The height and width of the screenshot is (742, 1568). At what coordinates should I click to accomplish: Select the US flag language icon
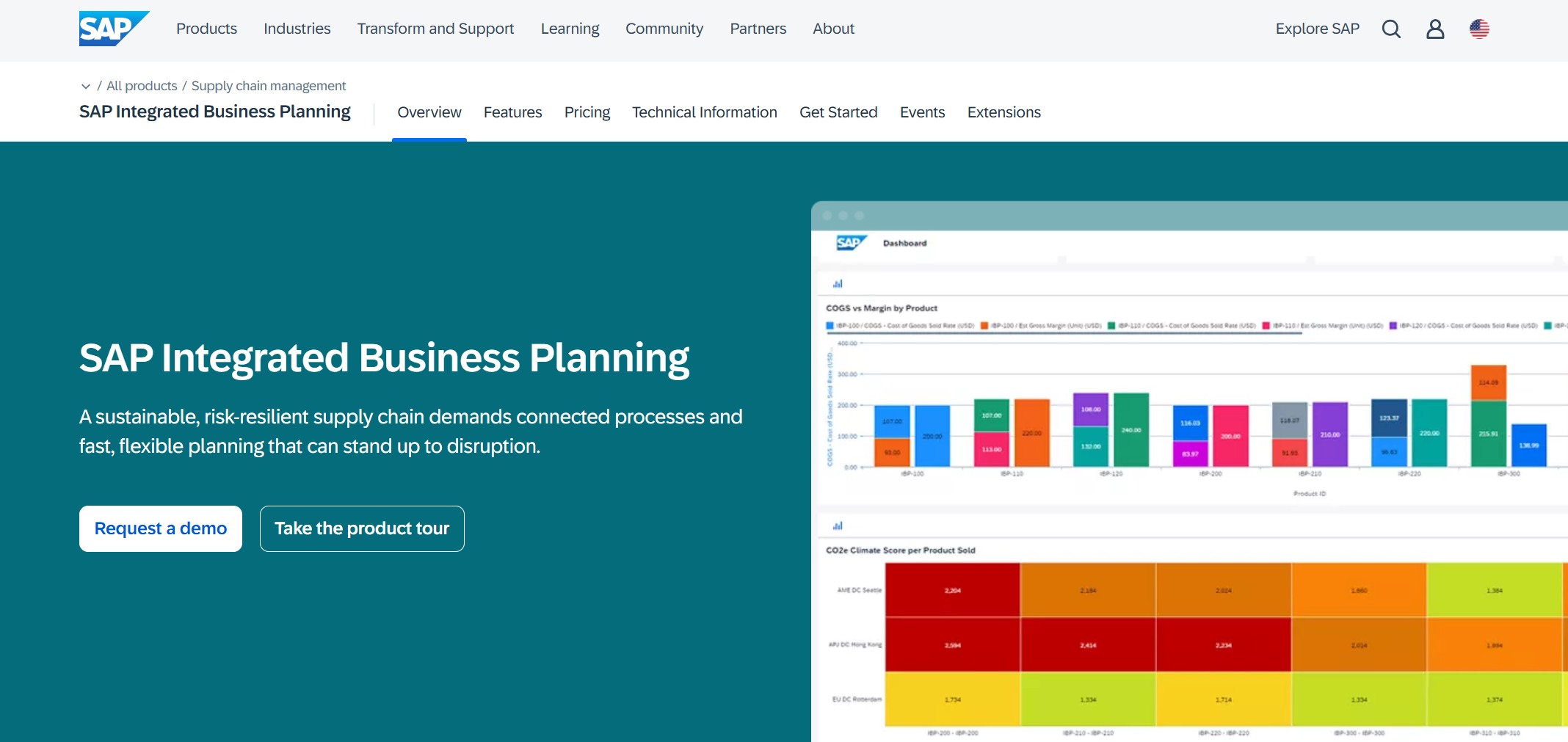pyautogui.click(x=1479, y=29)
